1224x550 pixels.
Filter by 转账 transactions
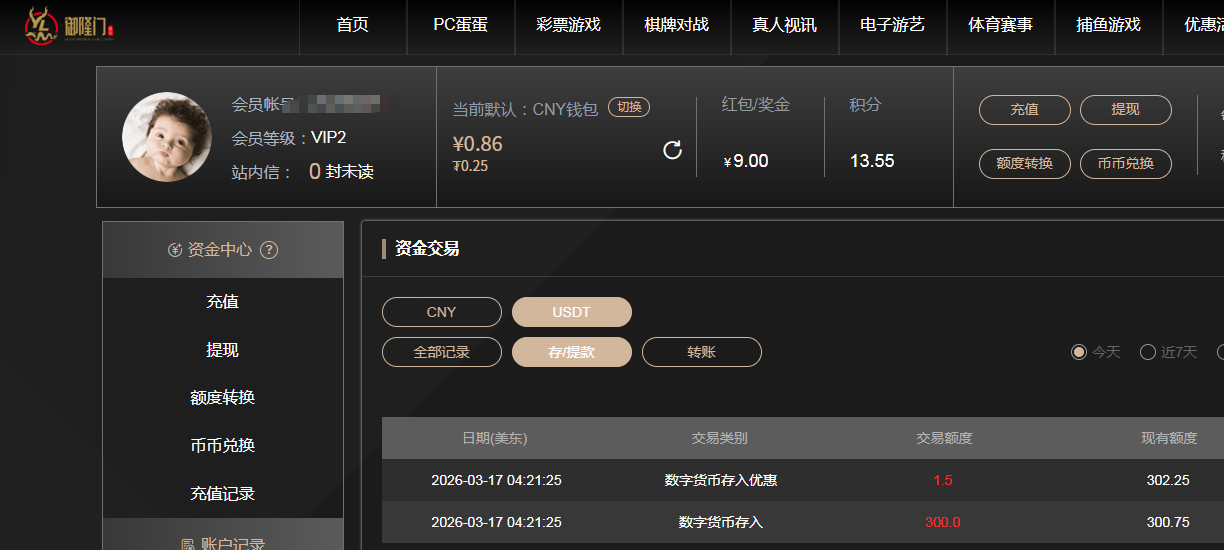701,352
